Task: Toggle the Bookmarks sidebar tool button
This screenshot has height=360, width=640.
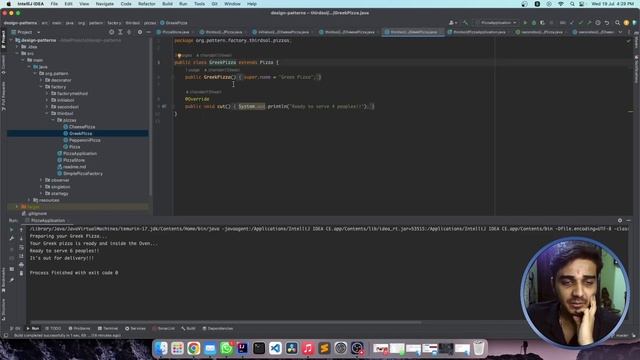Action: coord(4,280)
